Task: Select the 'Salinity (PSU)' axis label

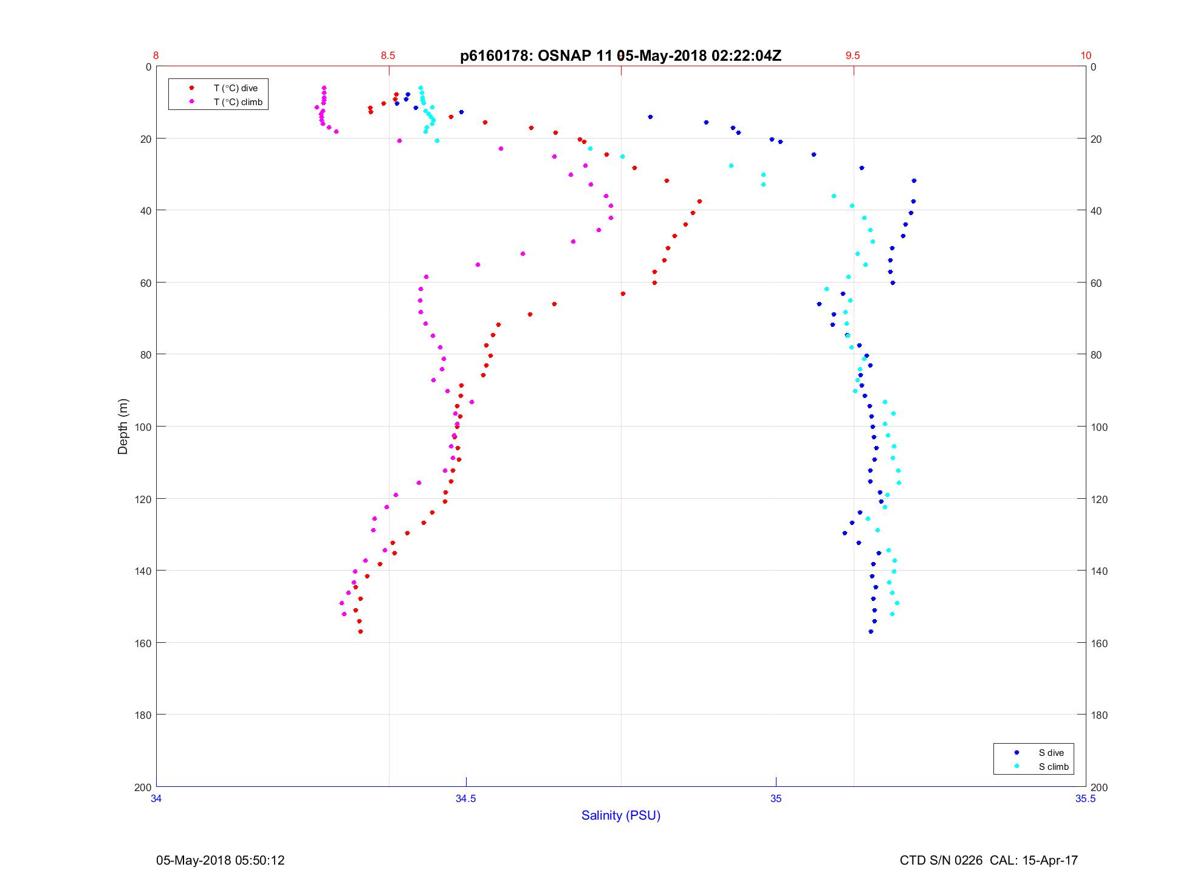Action: 621,815
